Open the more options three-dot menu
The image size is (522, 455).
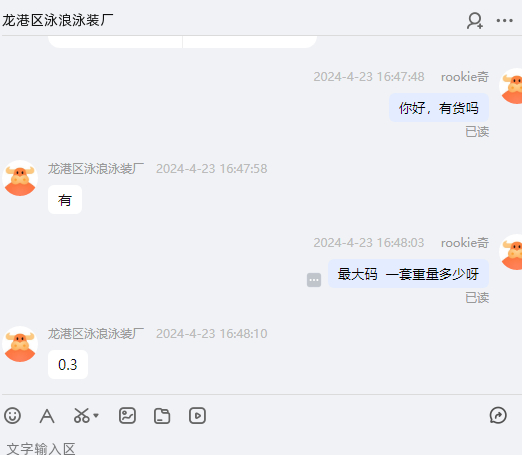(x=504, y=21)
